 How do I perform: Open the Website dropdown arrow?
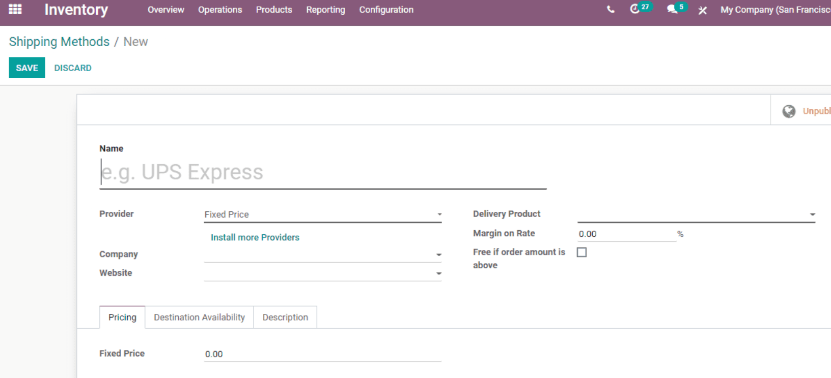[439, 274]
